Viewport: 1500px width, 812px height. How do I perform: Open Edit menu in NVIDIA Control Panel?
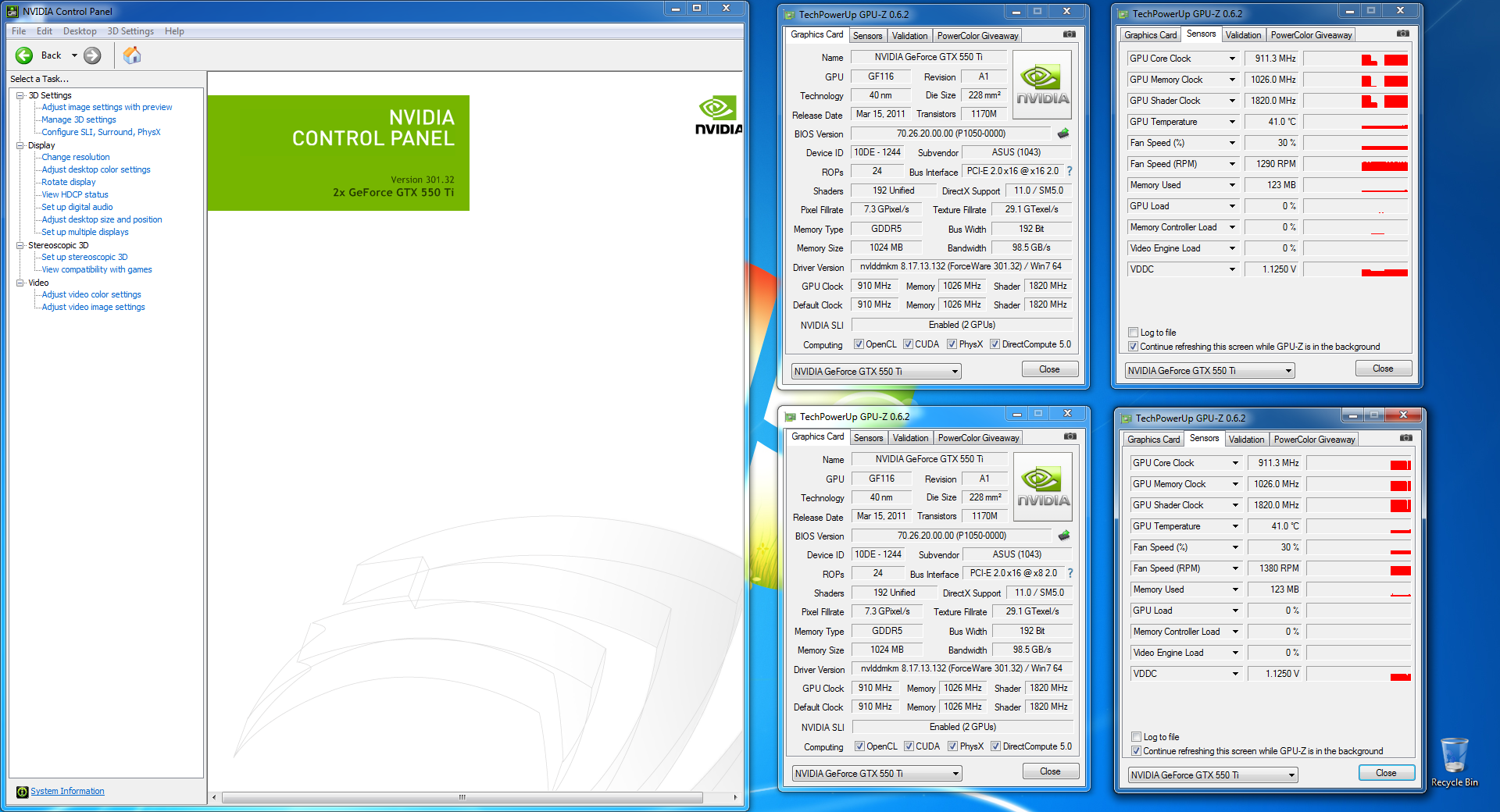coord(45,31)
